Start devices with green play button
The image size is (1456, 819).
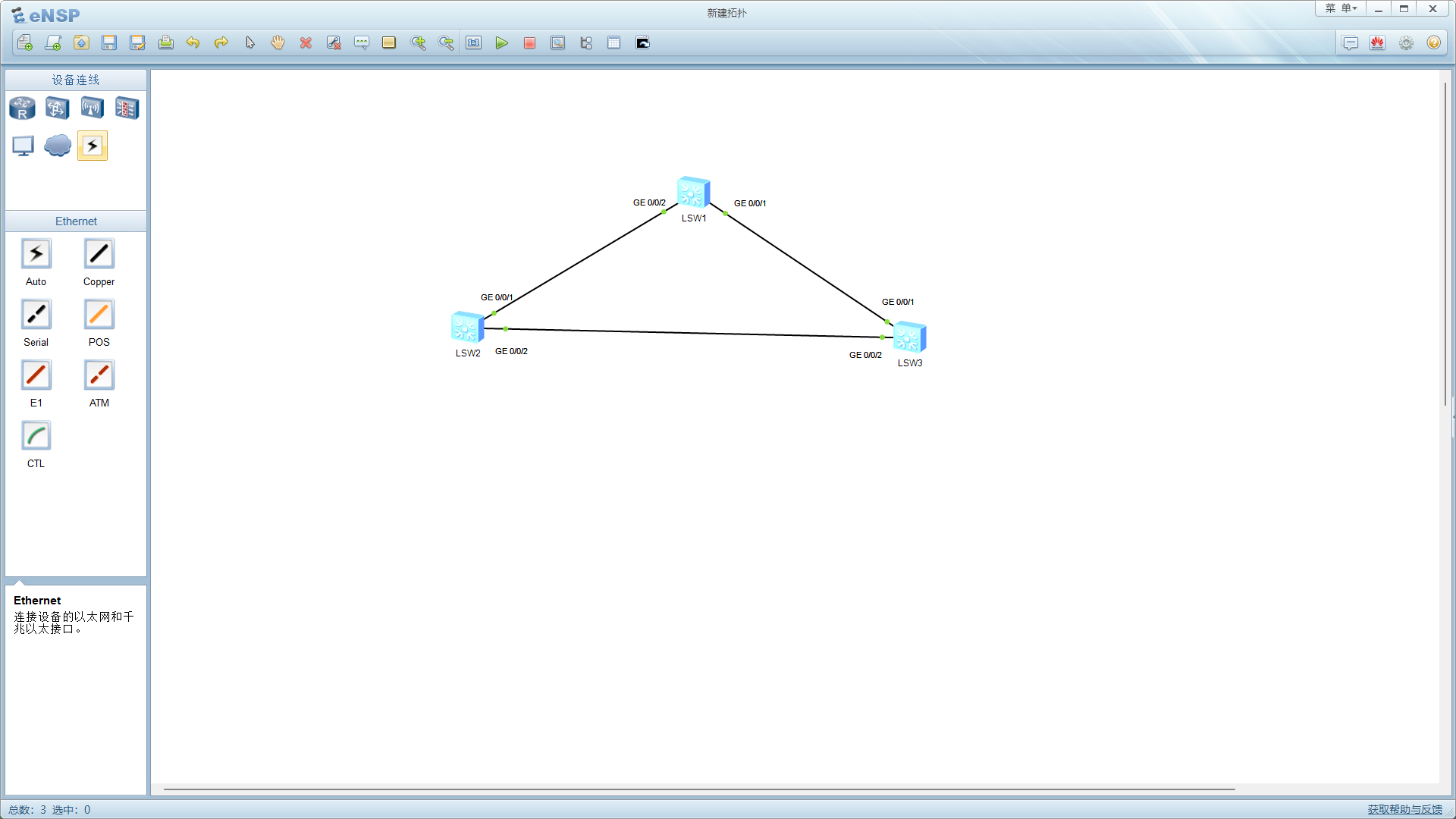click(x=501, y=43)
